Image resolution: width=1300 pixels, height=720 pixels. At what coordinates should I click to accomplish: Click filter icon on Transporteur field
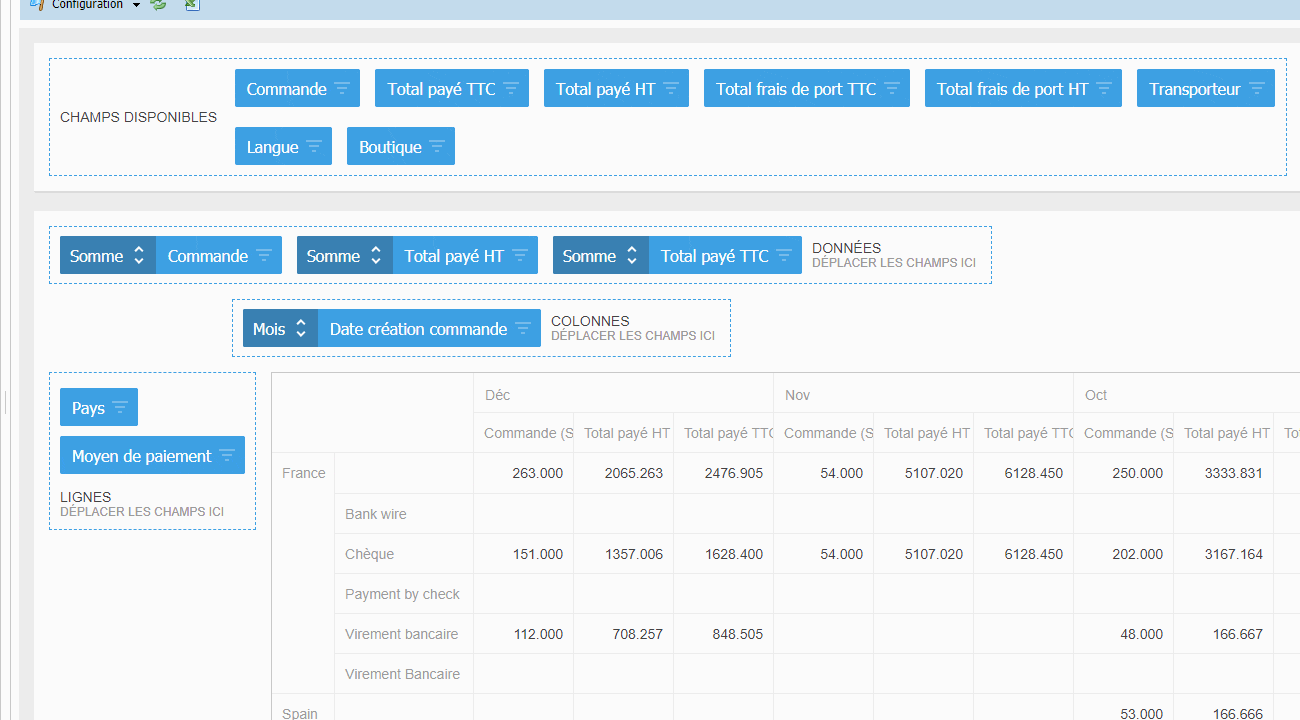click(1256, 89)
